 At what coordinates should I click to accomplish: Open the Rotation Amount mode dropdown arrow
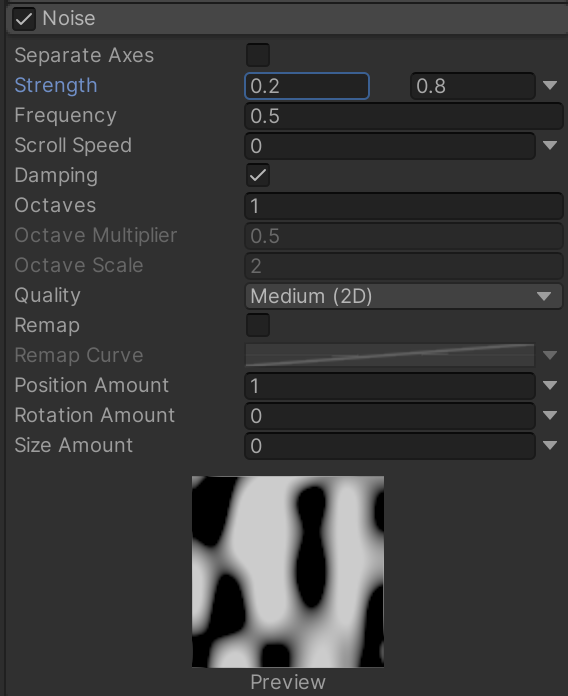pyautogui.click(x=550, y=415)
